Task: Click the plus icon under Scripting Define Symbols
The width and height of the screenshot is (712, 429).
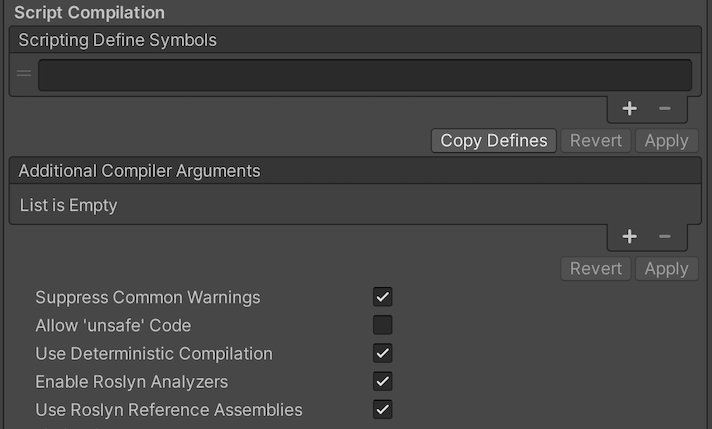Action: 629,109
